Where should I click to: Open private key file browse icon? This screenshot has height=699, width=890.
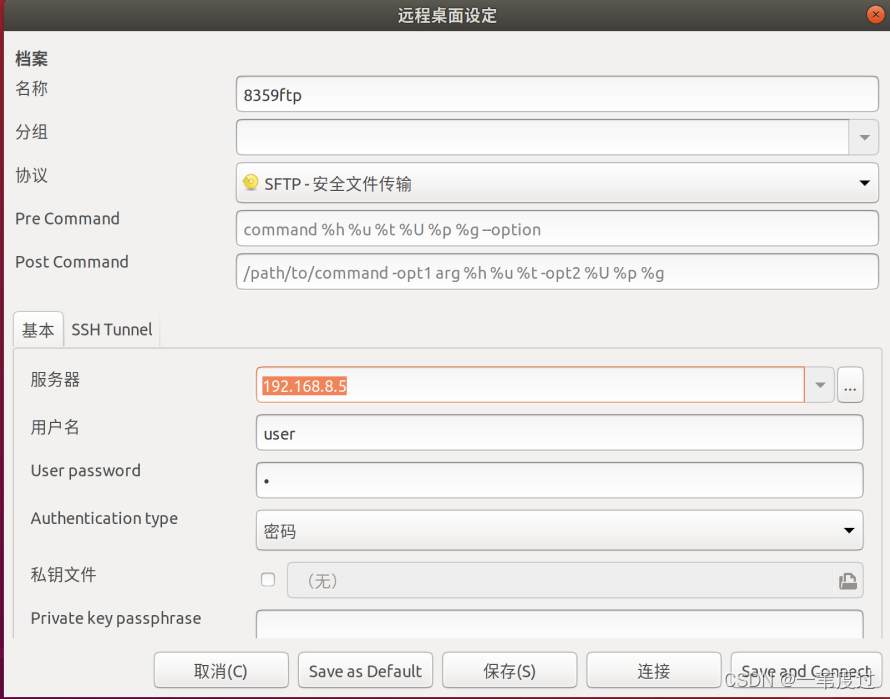[847, 580]
